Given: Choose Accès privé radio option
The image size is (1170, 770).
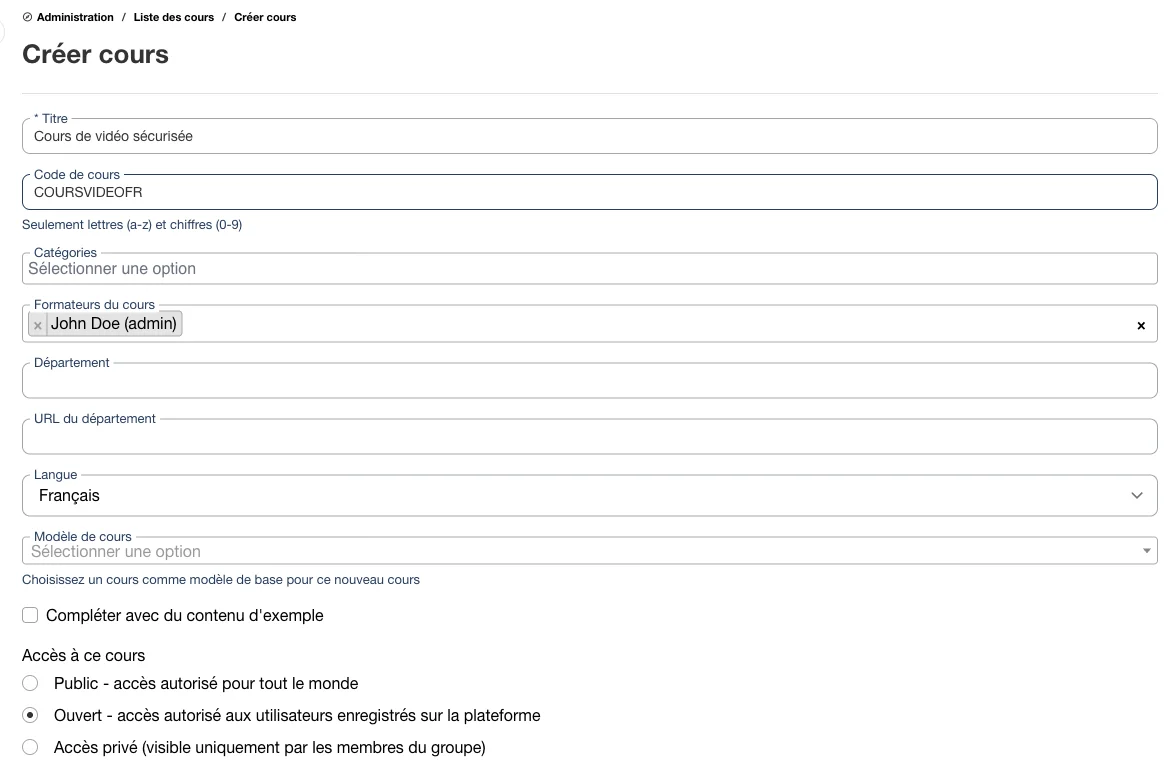Looking at the screenshot, I should point(30,748).
